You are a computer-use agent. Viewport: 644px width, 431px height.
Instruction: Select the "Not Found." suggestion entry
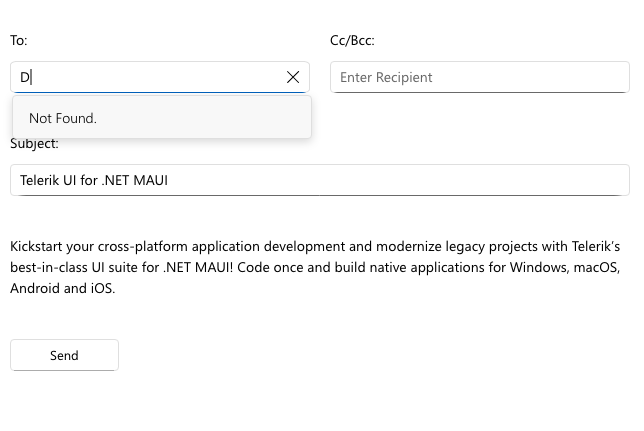point(162,118)
